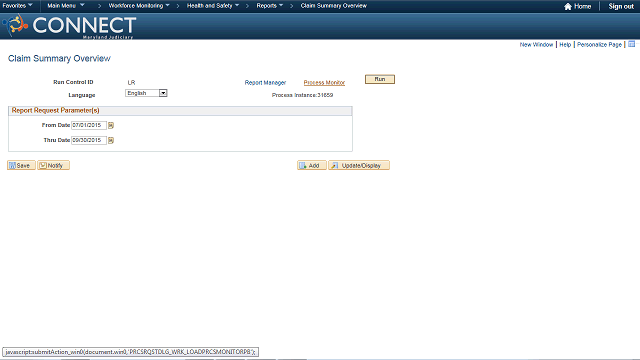This screenshot has height=360, width=640.
Task: Run the Claim Summary report
Action: tap(380, 79)
